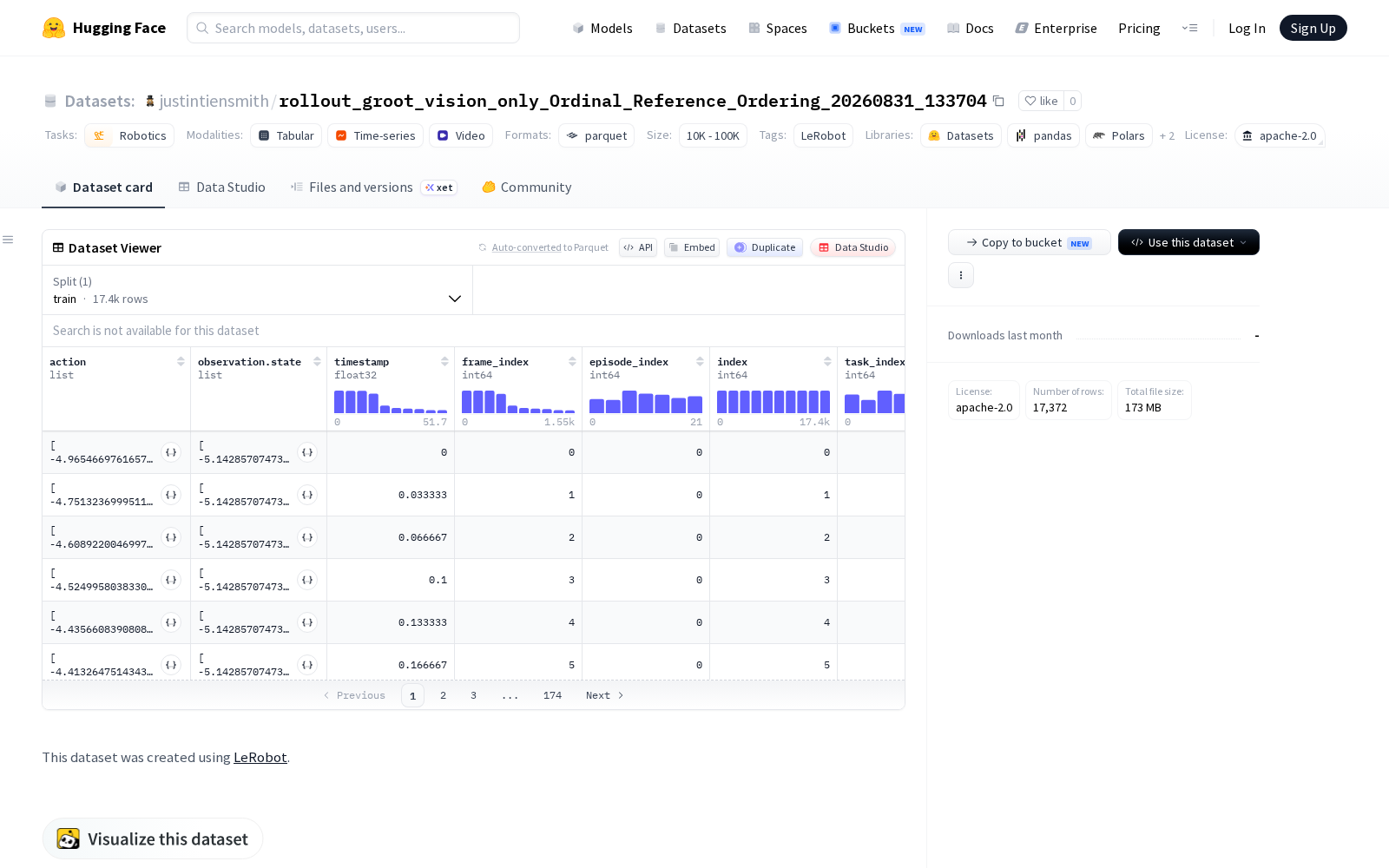Viewport: 1389px width, 868px height.
Task: Expand the action cell JSON in row -4.4132647514343
Action: coord(171,665)
